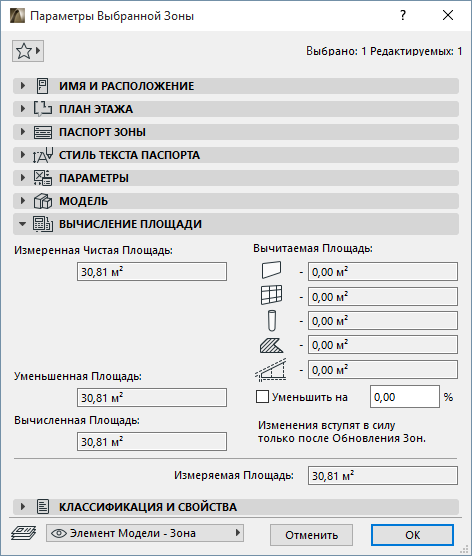The width and height of the screenshot is (472, 556).
Task: Expand the МОДЕЛЬ panel
Action: tap(23, 201)
